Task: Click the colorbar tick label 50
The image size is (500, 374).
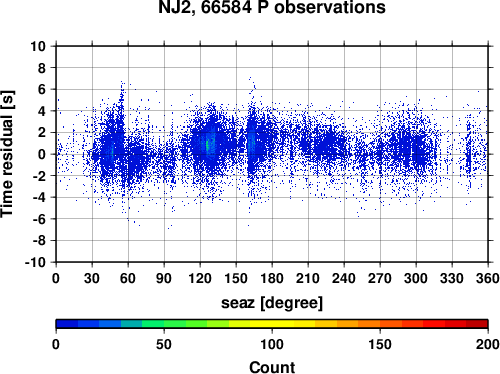Action: pyautogui.click(x=164, y=344)
